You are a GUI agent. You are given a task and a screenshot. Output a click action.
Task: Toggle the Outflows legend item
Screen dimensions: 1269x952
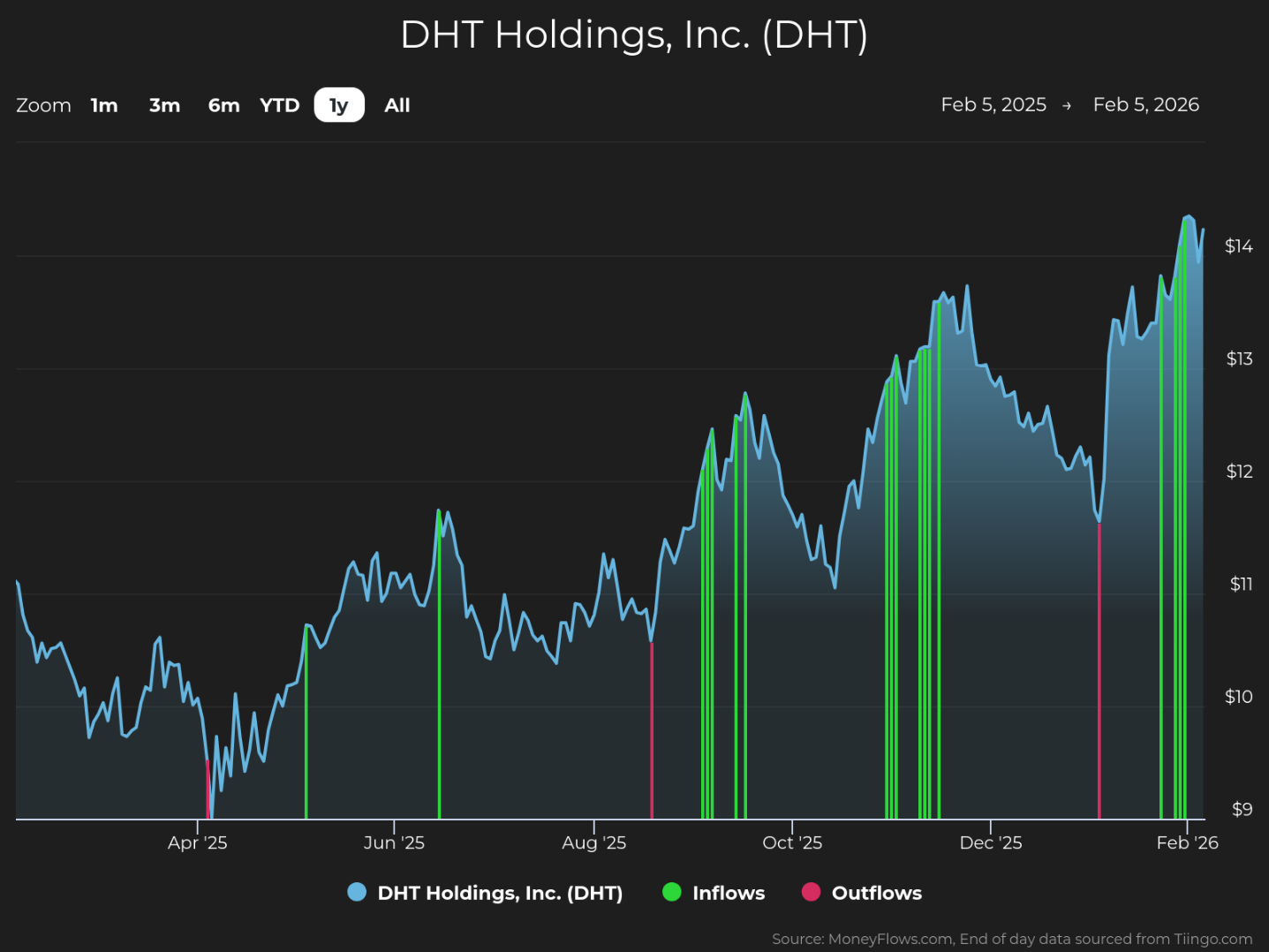[x=862, y=893]
